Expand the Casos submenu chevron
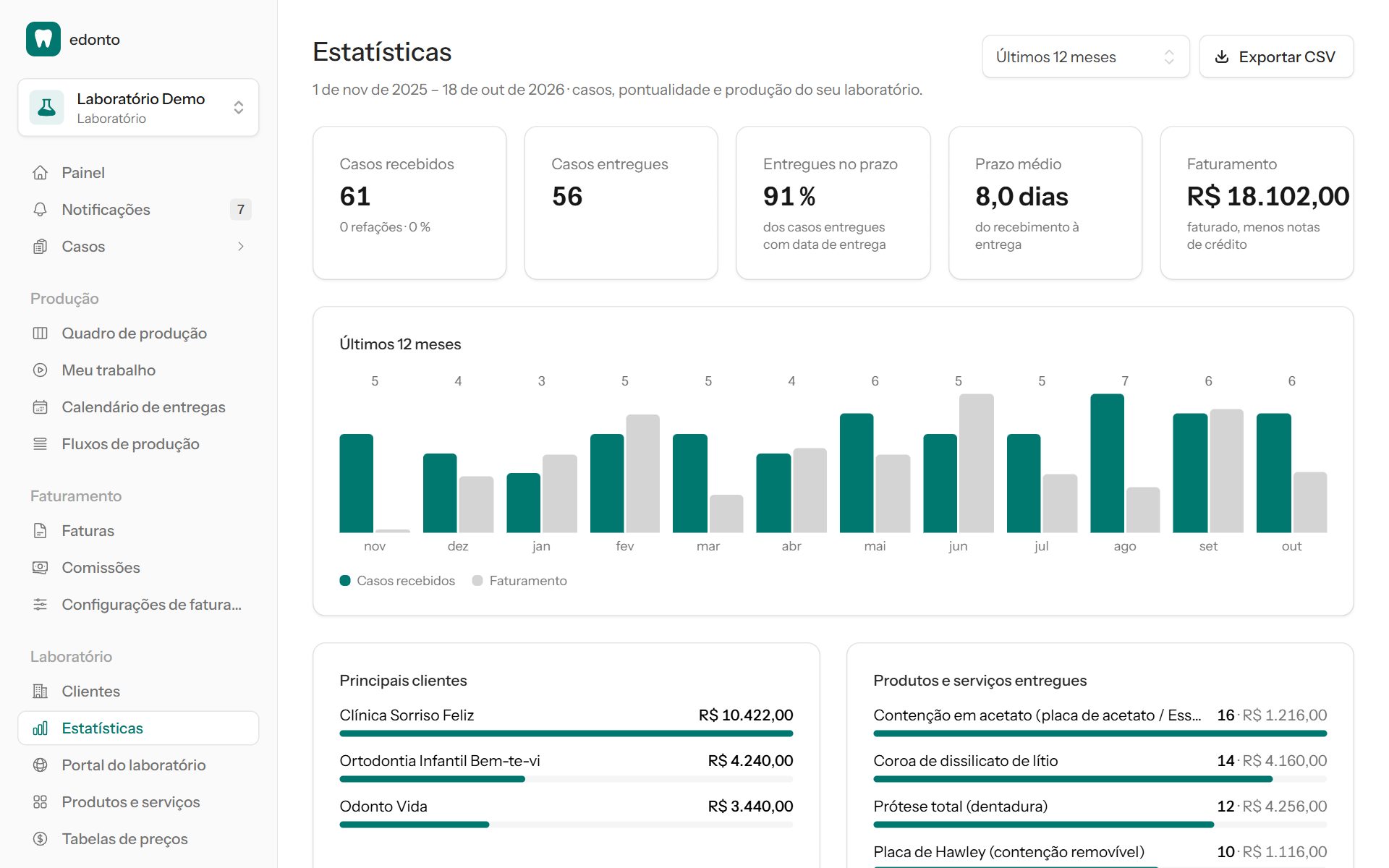This screenshot has height=868, width=1389. point(241,247)
